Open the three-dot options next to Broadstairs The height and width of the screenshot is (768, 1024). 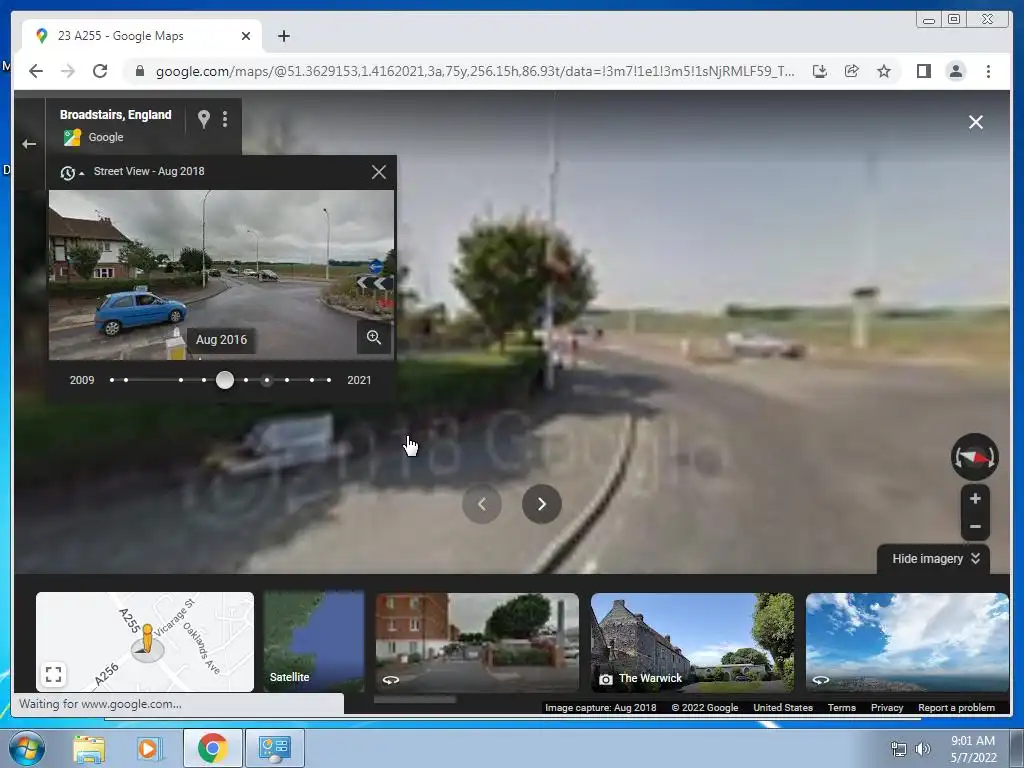click(225, 118)
